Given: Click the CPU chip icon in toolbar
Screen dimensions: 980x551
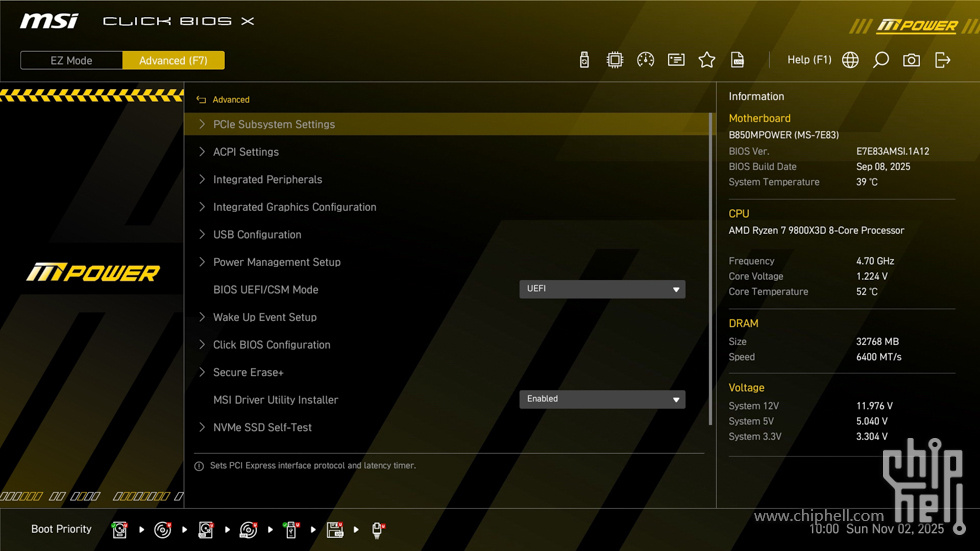Looking at the screenshot, I should click(615, 60).
